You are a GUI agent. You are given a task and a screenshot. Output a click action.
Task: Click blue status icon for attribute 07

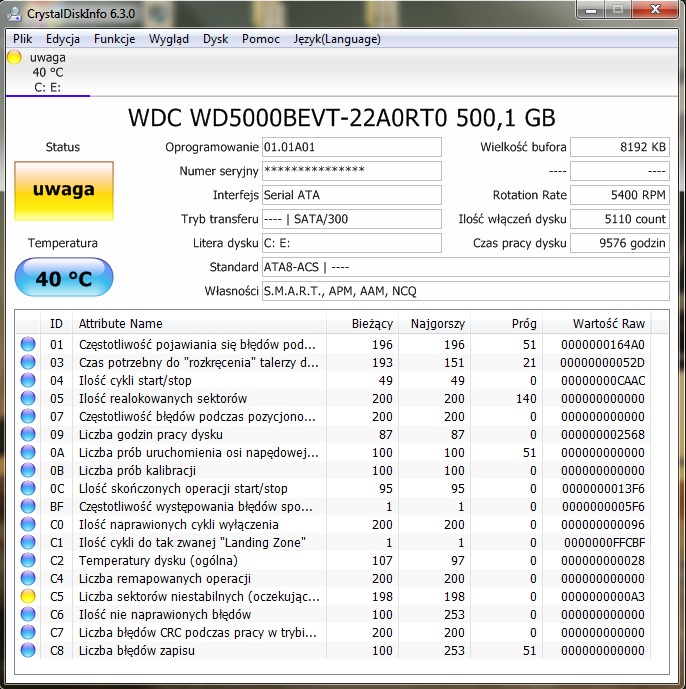click(x=28, y=416)
